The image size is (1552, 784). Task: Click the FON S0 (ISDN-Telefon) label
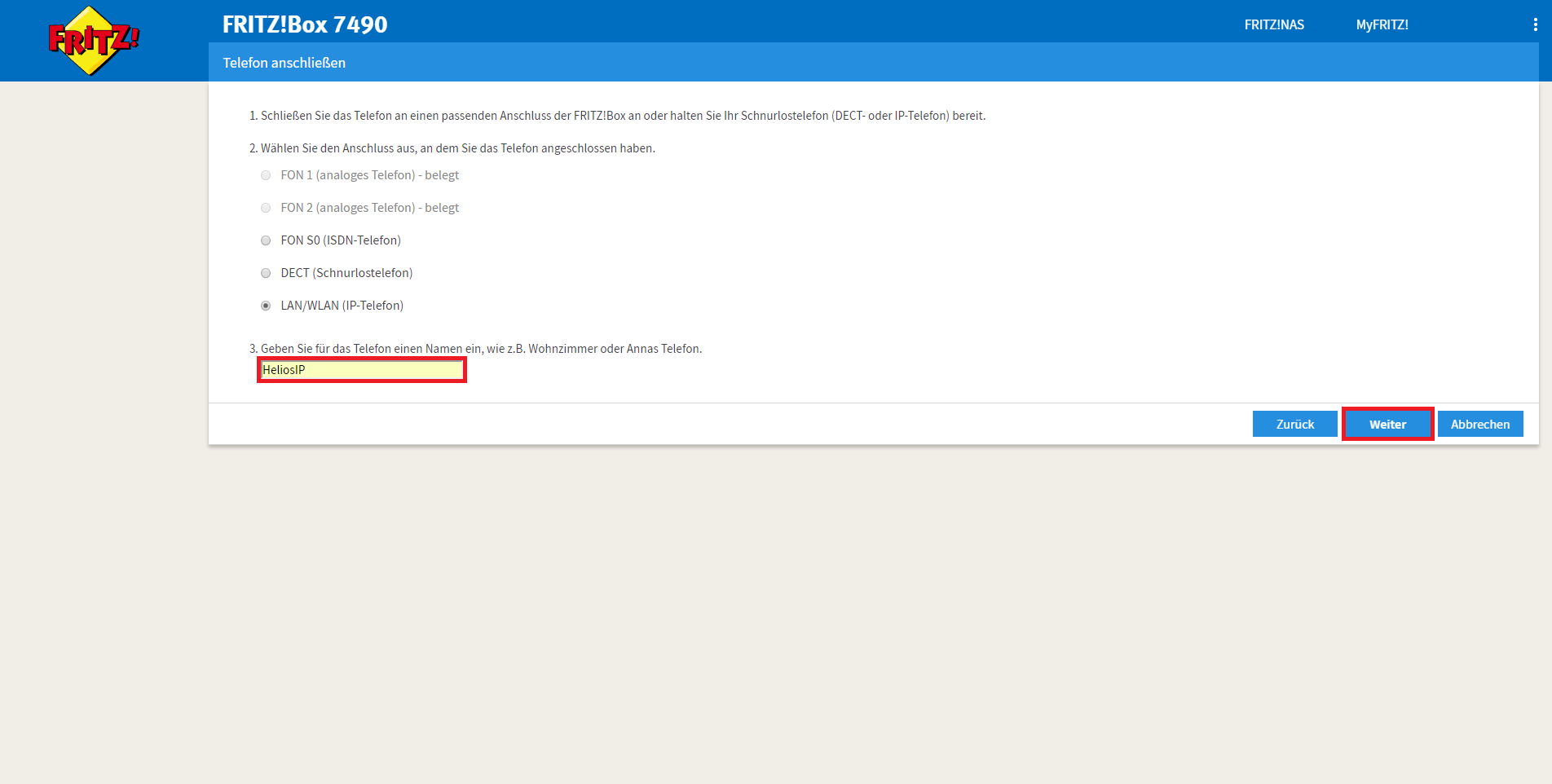tap(341, 240)
